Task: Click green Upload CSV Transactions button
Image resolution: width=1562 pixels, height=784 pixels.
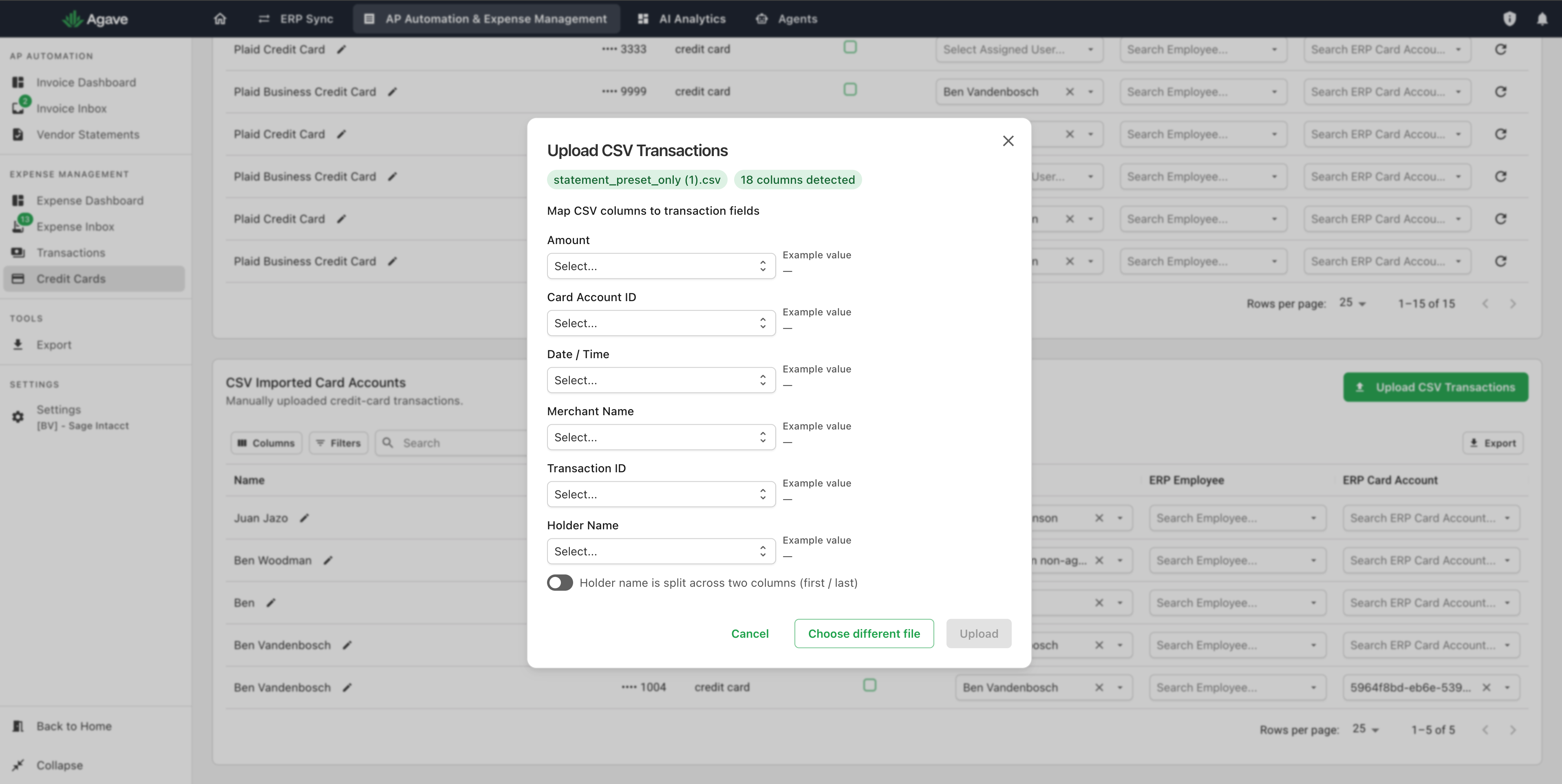Action: click(1435, 388)
